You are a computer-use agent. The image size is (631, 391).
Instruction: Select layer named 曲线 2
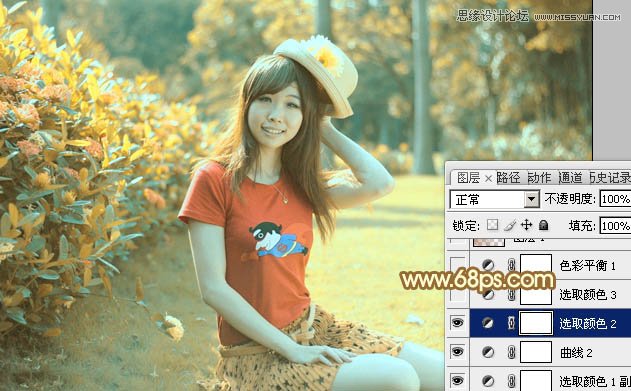[x=576, y=353]
